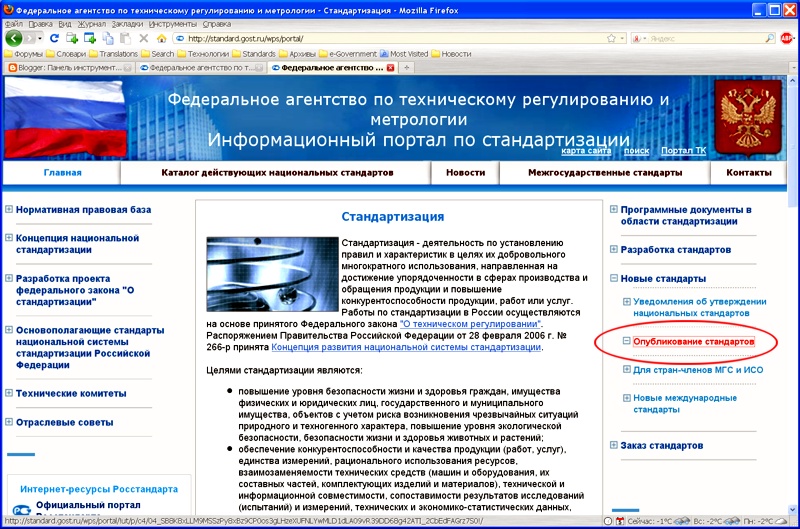
Task: Select Опубликование стандартов tree item
Action: pos(693,341)
